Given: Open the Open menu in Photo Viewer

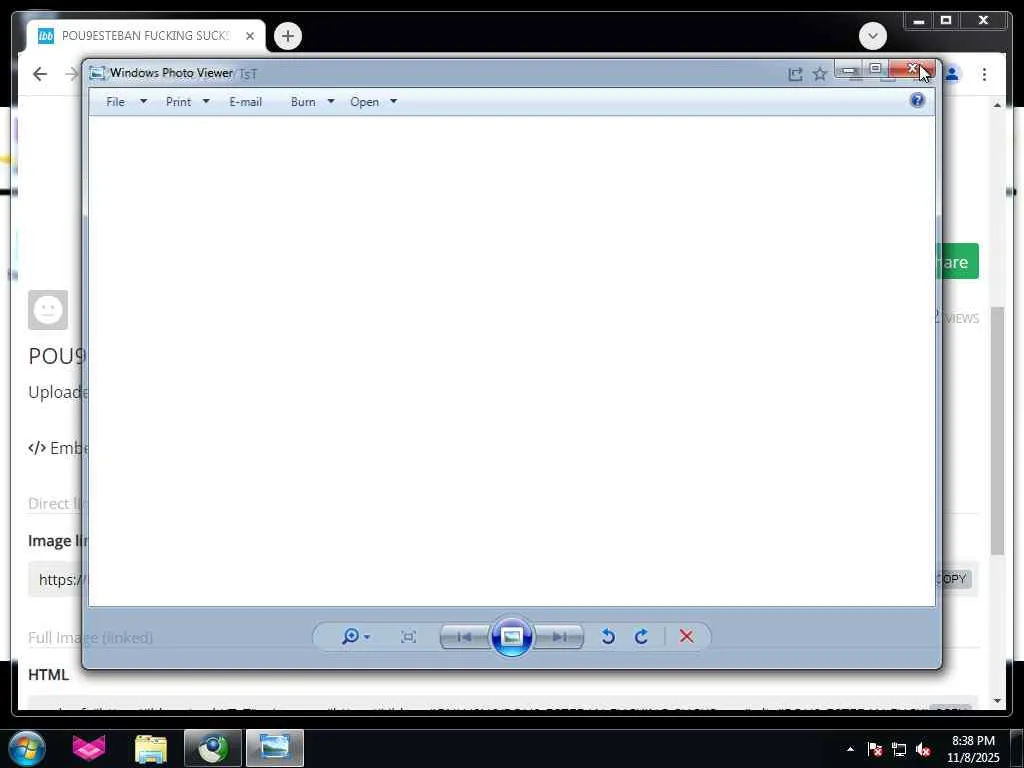Looking at the screenshot, I should 364,102.
